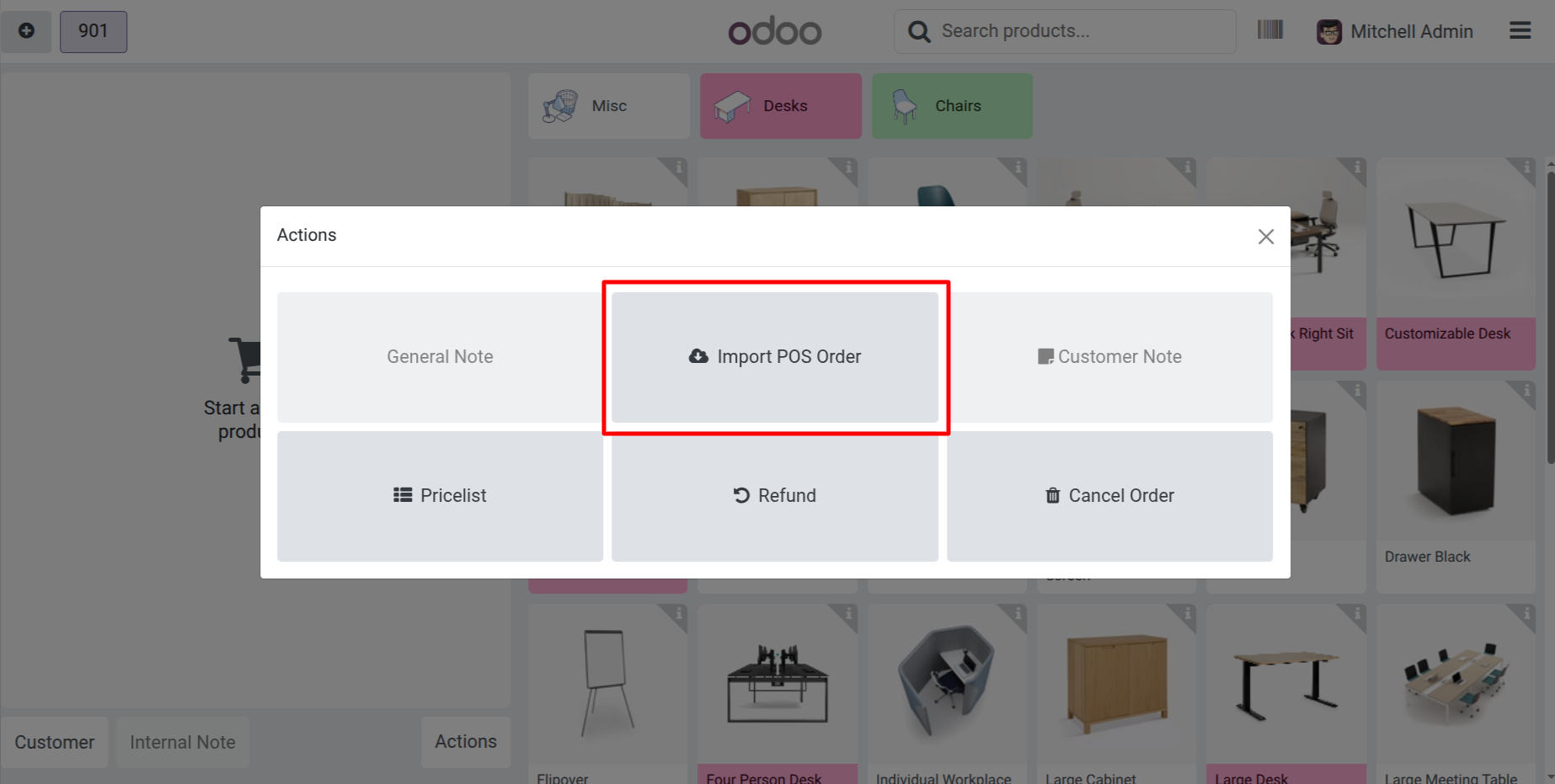Filter products by Desks category
The height and width of the screenshot is (784, 1555).
781,106
